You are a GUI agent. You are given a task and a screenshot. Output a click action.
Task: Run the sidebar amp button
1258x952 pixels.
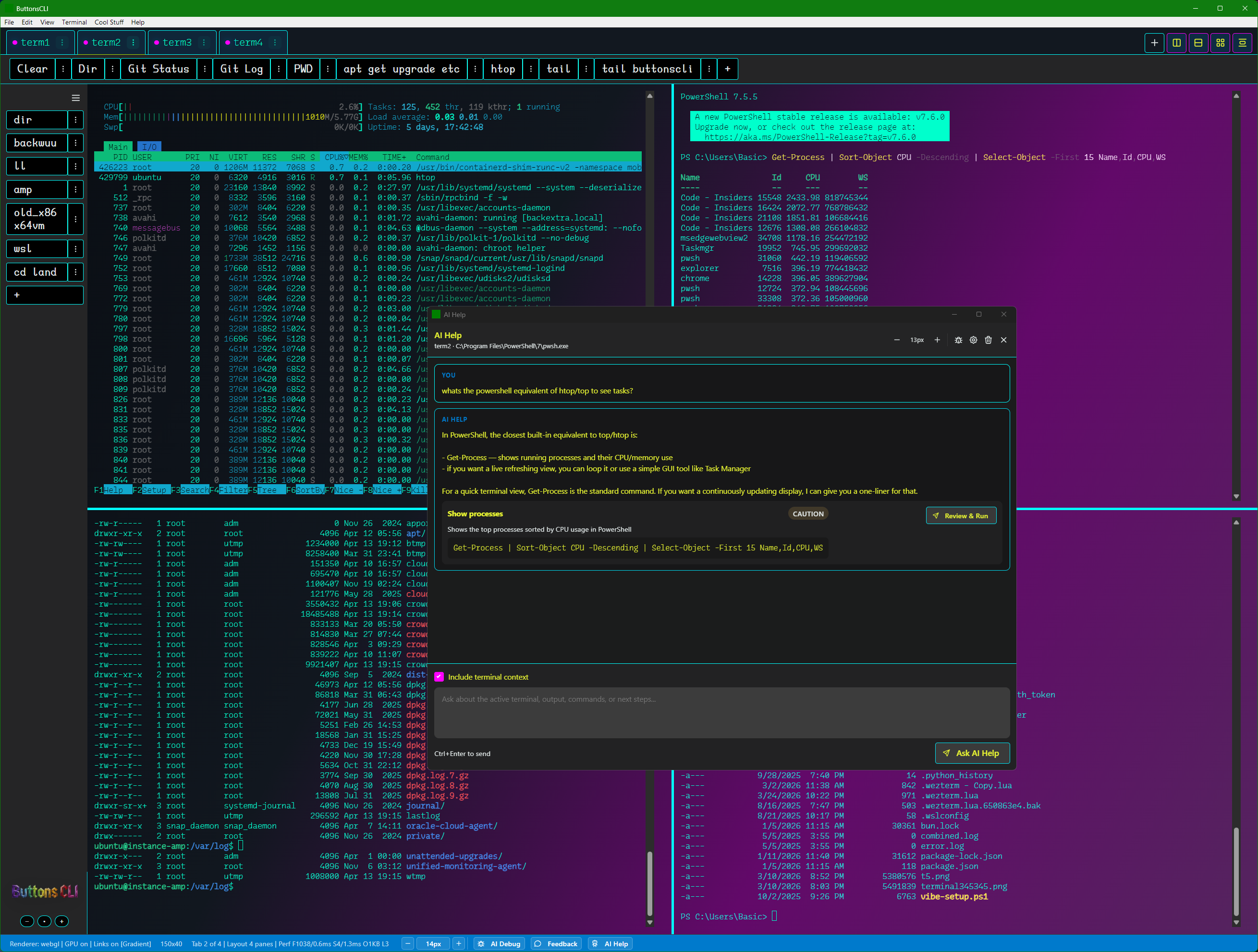pyautogui.click(x=37, y=189)
